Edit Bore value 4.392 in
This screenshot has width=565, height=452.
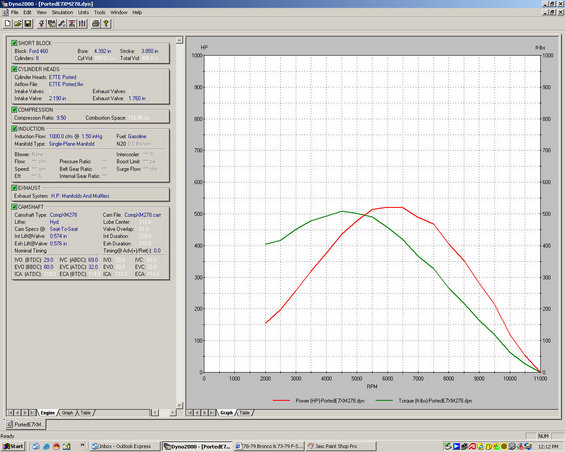click(x=103, y=51)
